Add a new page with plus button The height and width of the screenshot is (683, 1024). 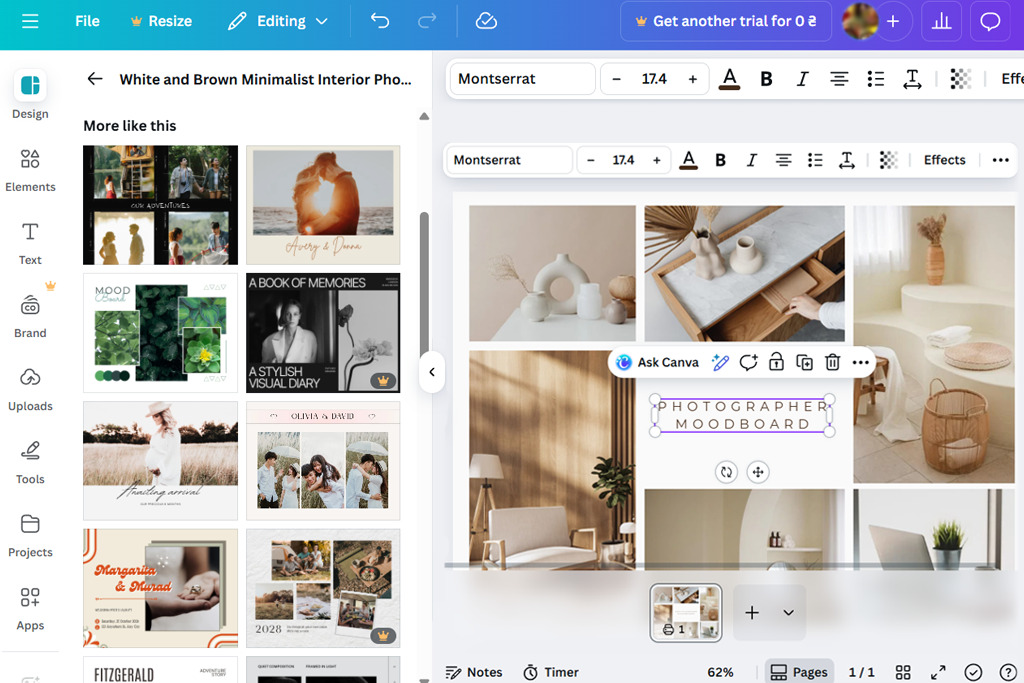point(752,612)
